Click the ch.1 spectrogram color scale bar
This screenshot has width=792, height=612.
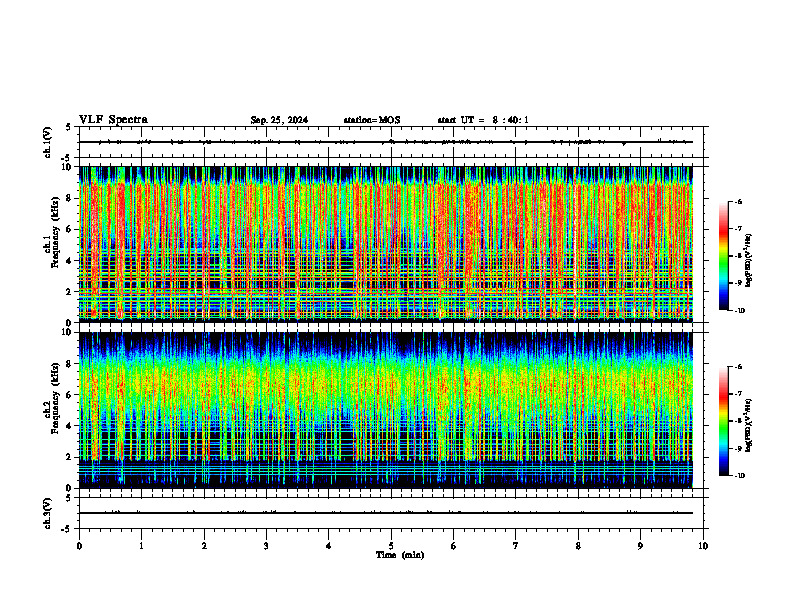coord(724,256)
